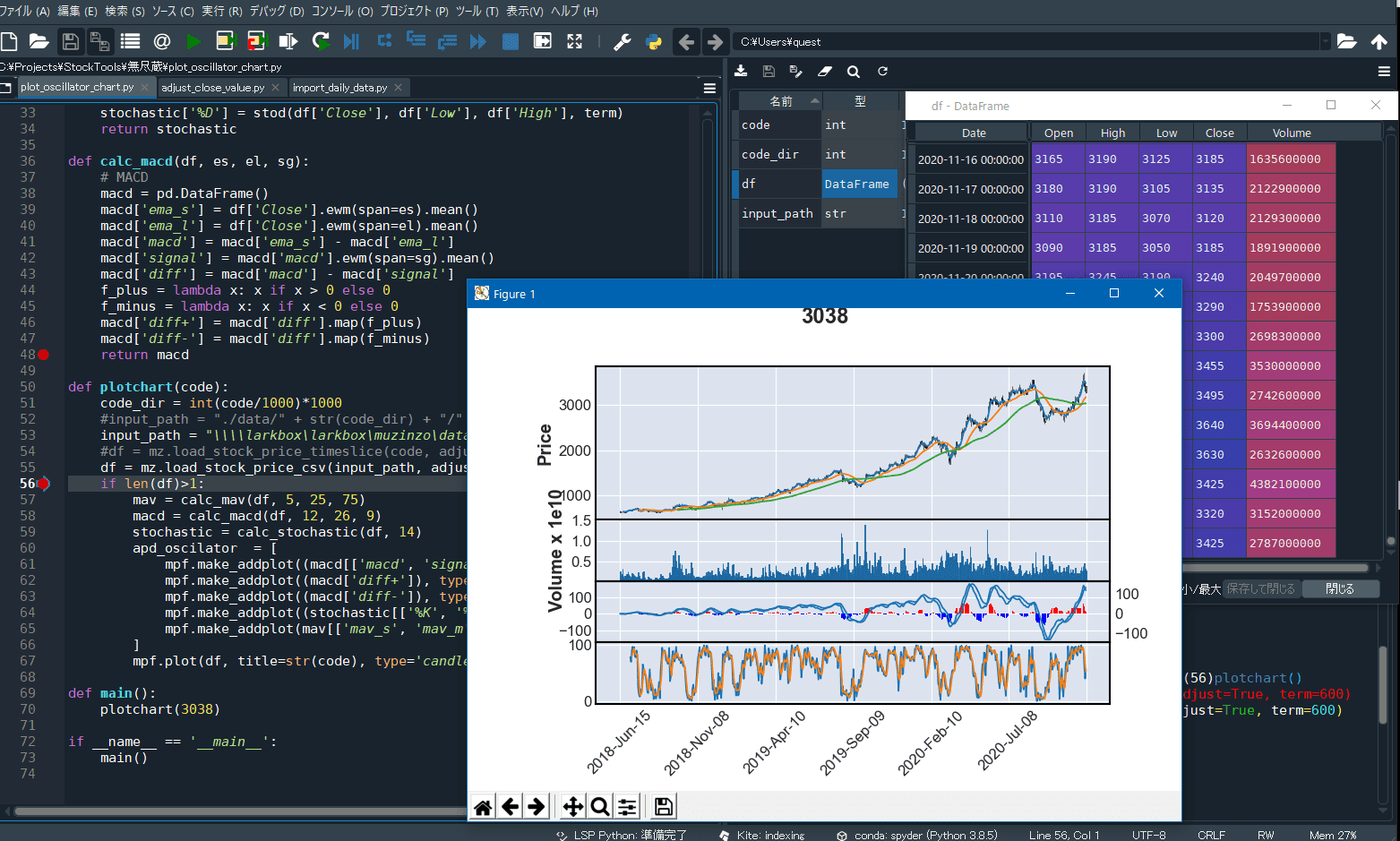Go to parent directory up arrow
Viewport: 1400px width, 841px height.
click(1379, 41)
